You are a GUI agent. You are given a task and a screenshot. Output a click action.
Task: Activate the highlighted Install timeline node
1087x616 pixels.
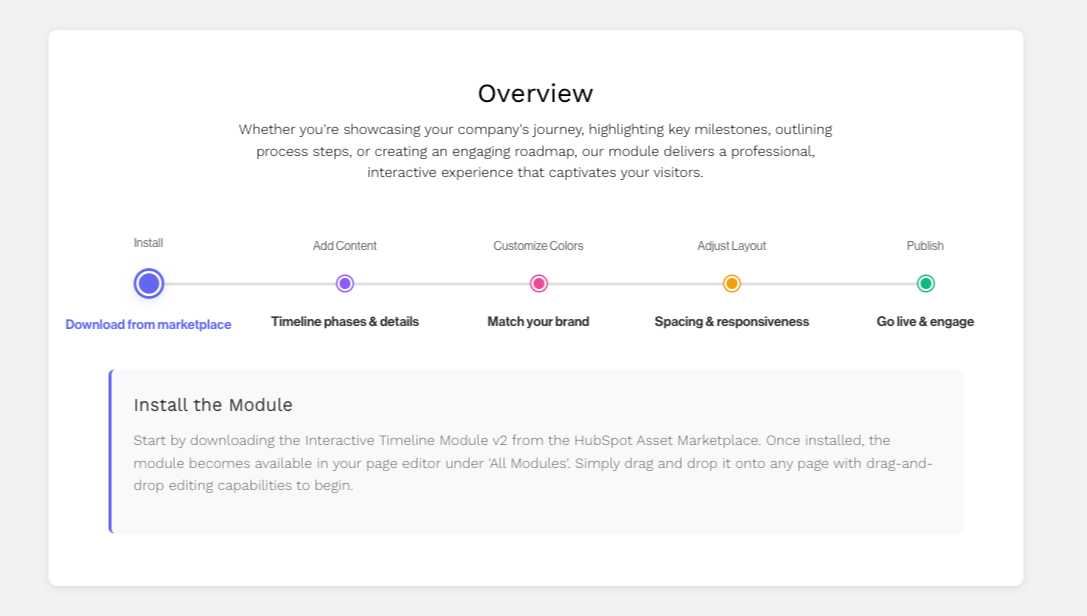[148, 283]
